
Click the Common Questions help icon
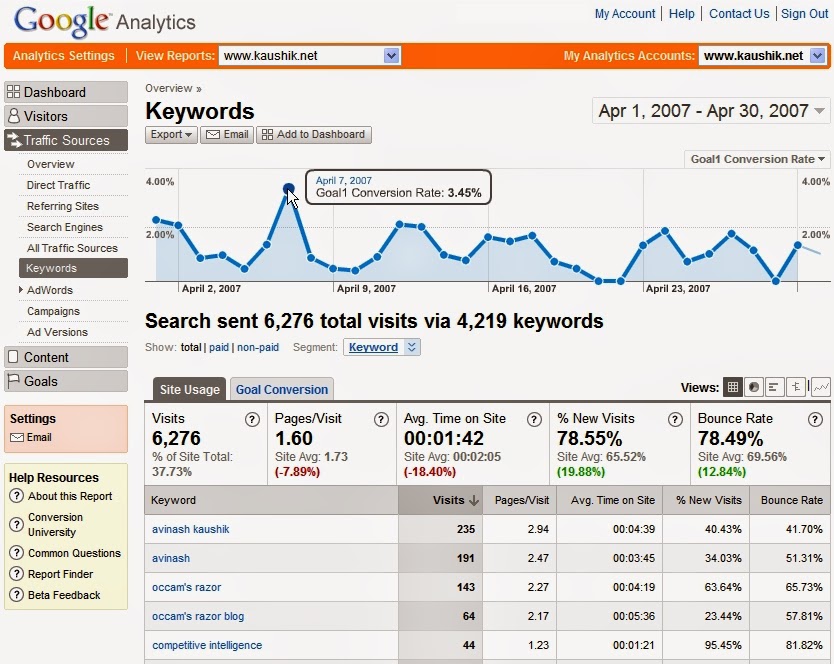click(16, 553)
